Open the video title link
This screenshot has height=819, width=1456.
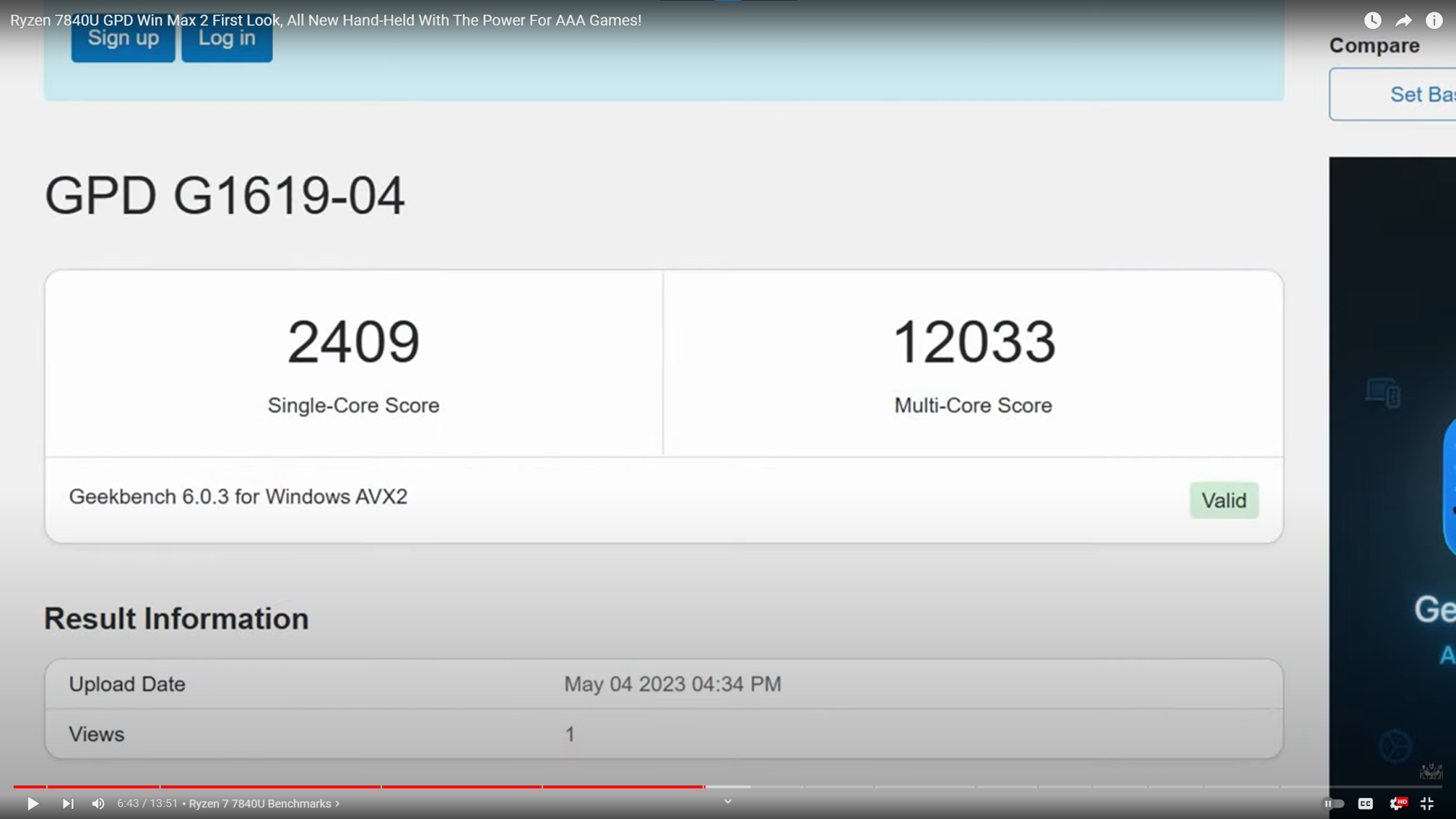(325, 20)
